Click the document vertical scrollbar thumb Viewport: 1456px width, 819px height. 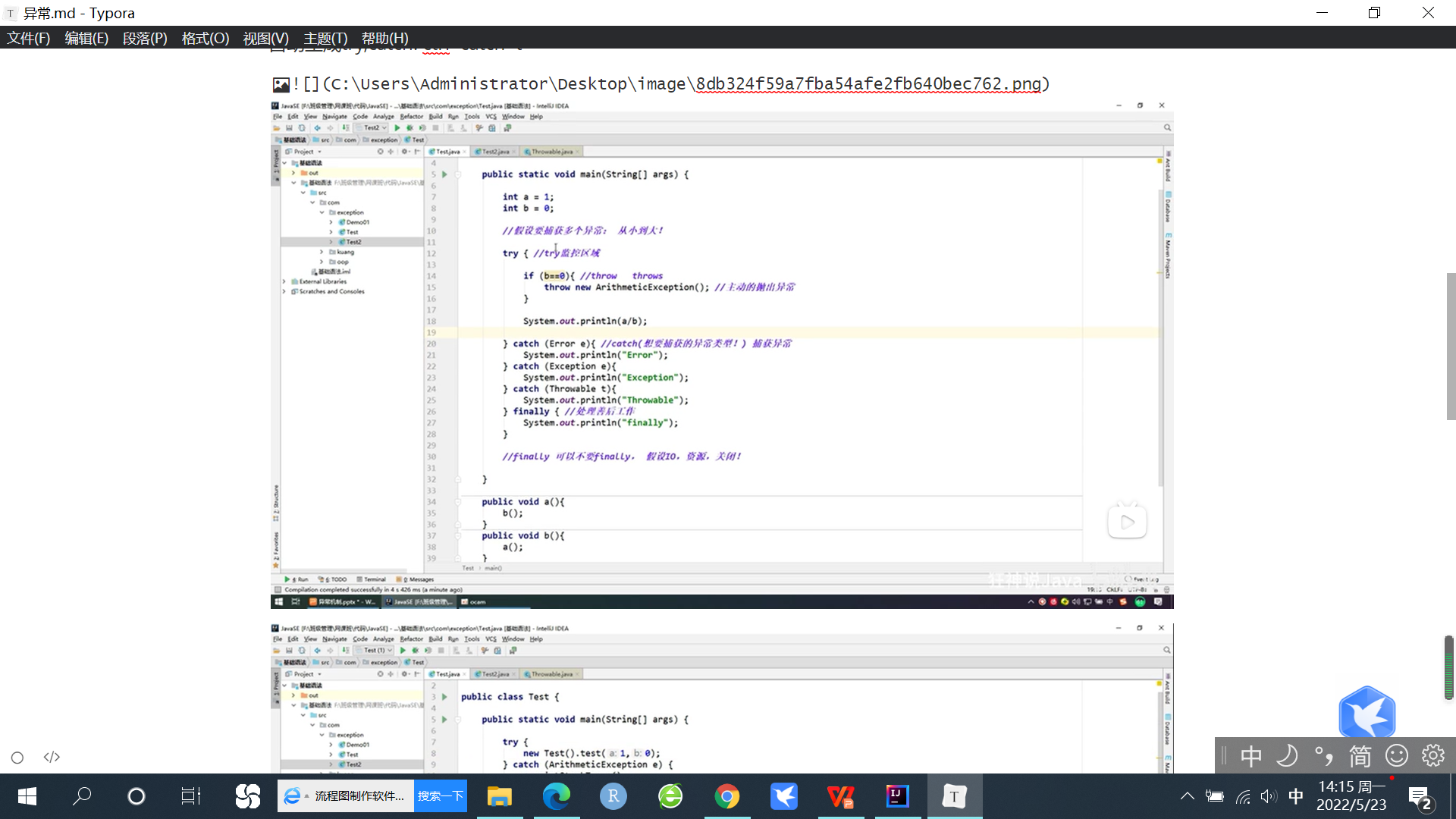[1451, 346]
